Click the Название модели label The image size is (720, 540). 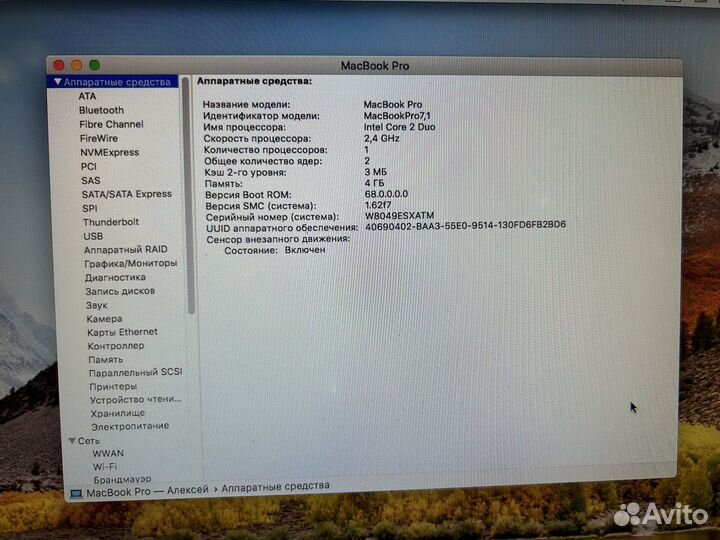point(247,105)
